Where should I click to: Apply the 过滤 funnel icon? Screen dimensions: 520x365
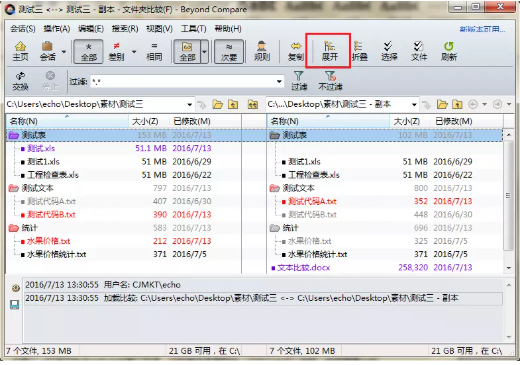tap(299, 81)
